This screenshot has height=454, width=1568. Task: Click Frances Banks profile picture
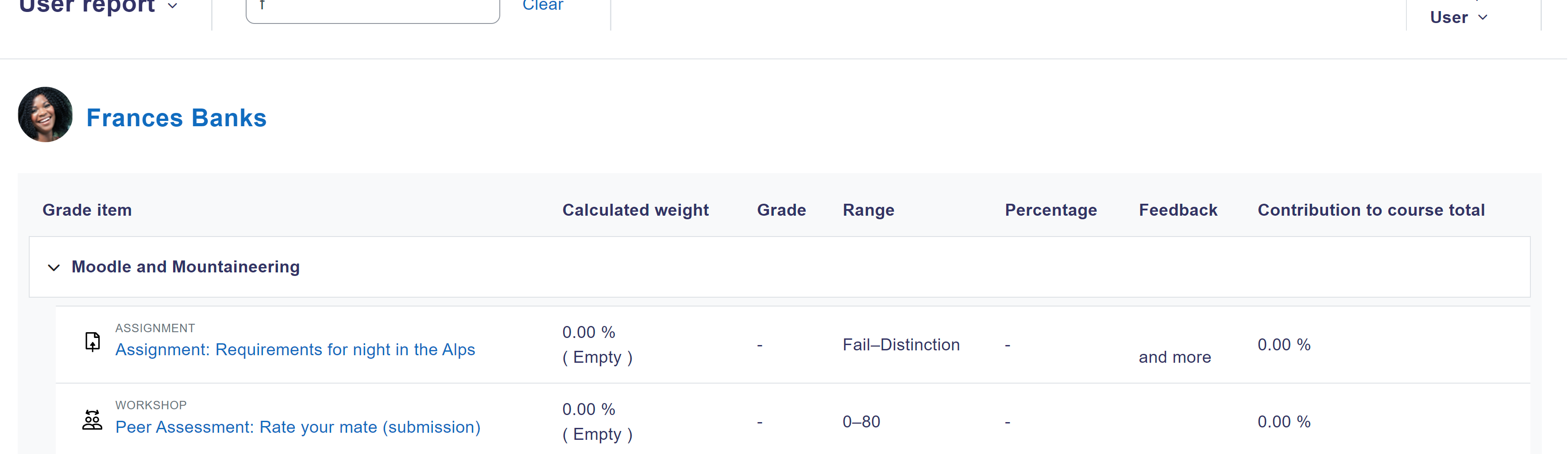(45, 115)
